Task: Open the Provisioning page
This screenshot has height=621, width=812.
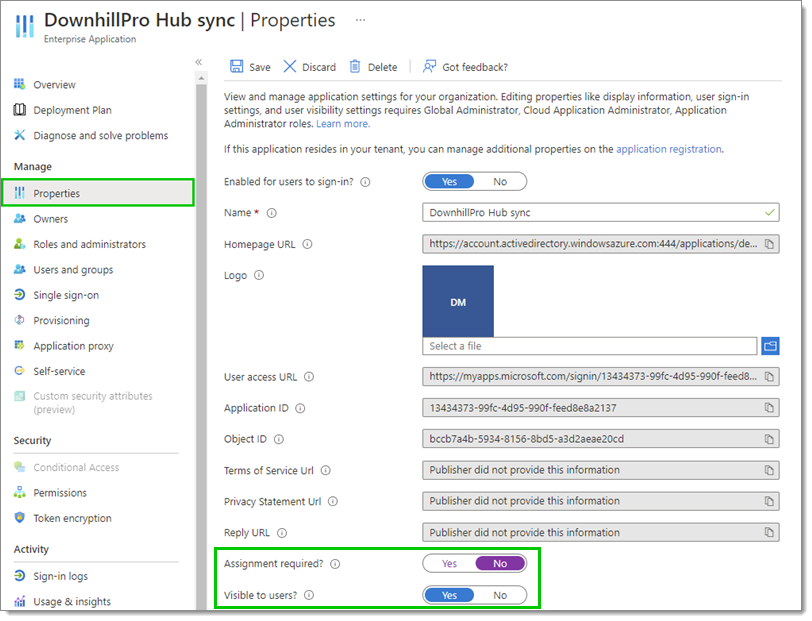Action: tap(61, 320)
